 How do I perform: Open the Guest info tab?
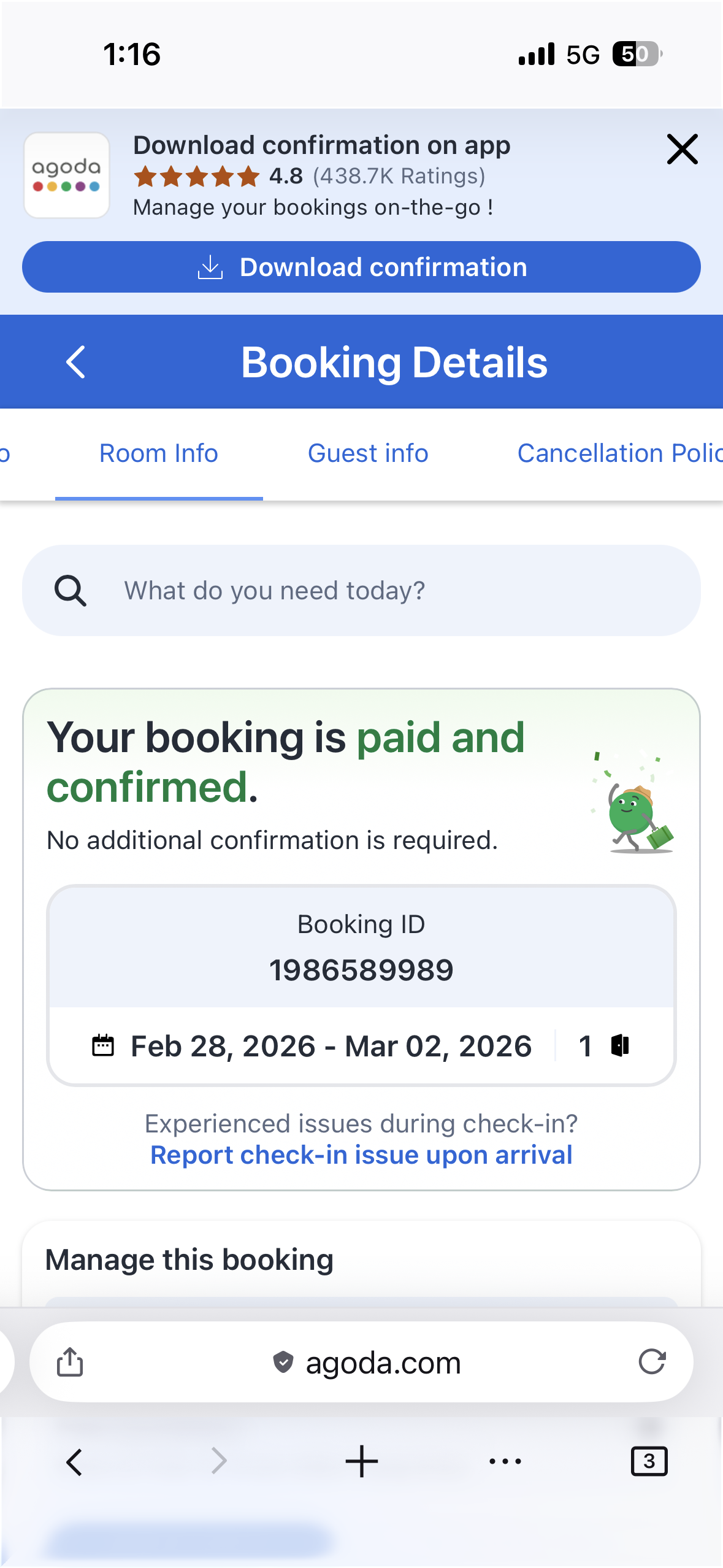[x=368, y=453]
